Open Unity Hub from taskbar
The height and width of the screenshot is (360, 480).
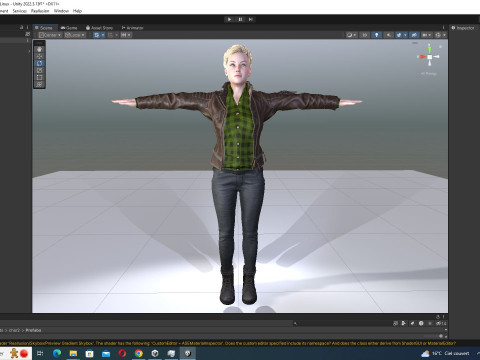(x=155, y=353)
